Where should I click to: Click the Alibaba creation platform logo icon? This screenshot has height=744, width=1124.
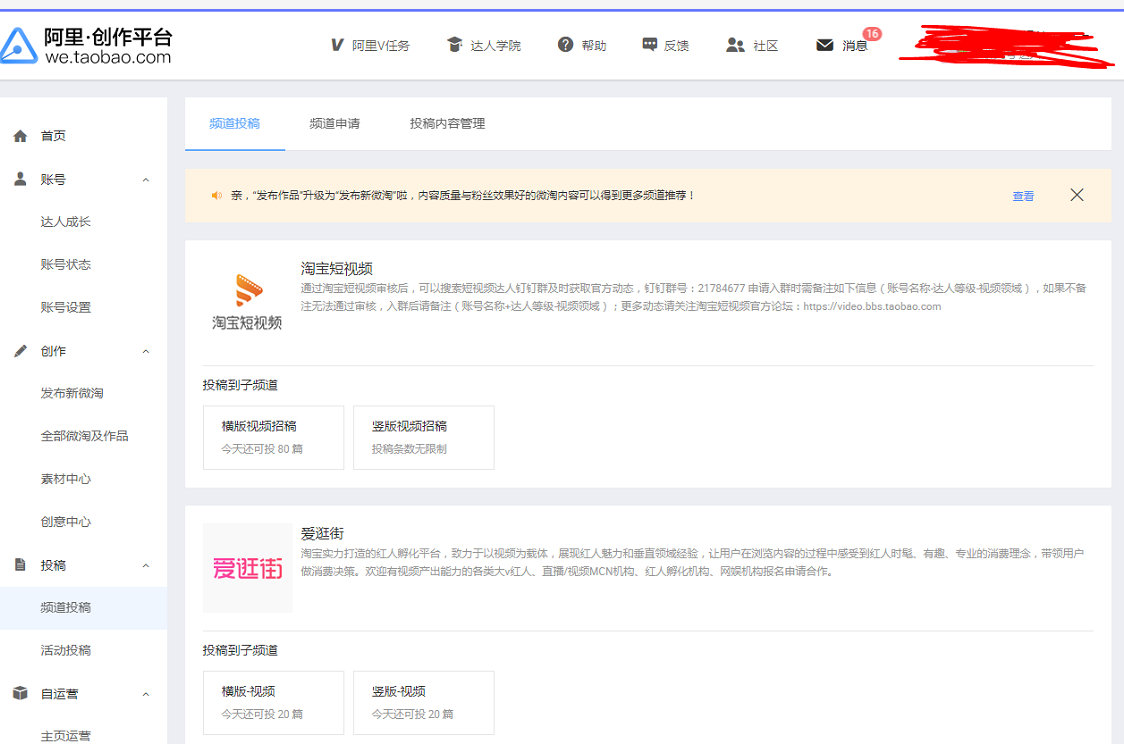19,45
